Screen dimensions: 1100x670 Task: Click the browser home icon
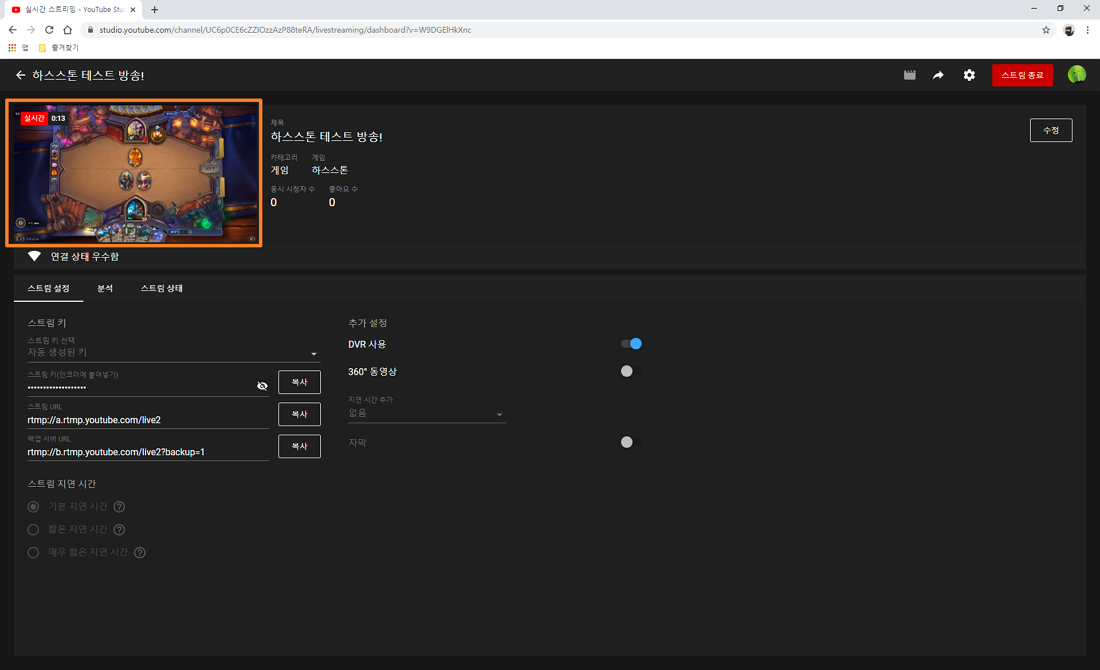[67, 29]
